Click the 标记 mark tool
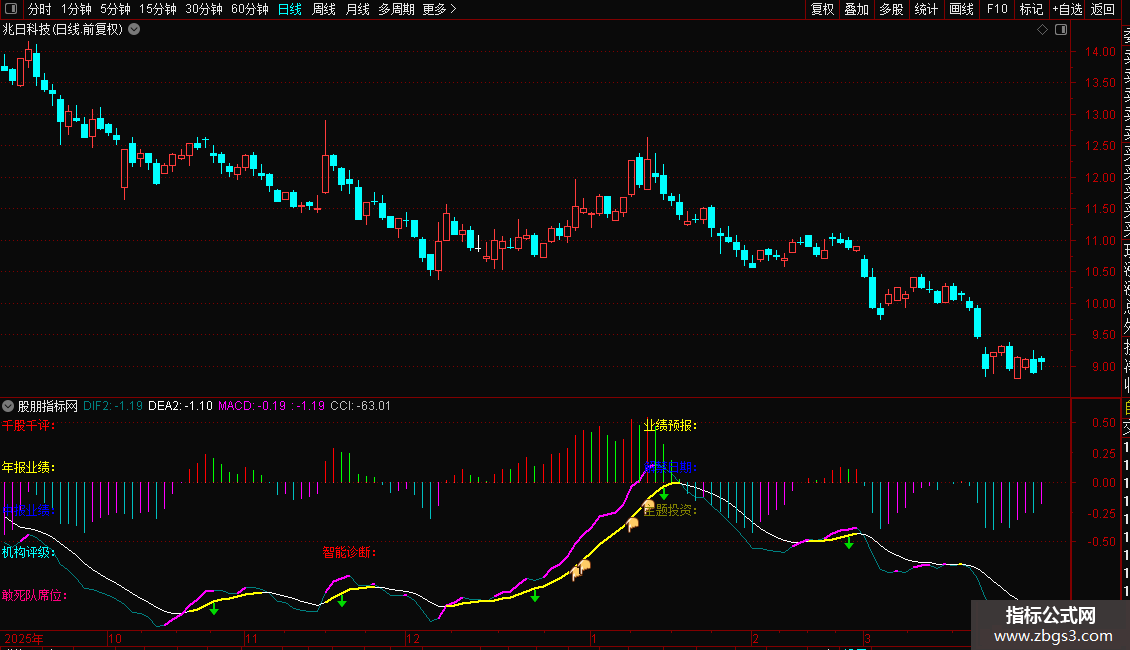Screen dimensions: 1130x650 tap(1031, 9)
